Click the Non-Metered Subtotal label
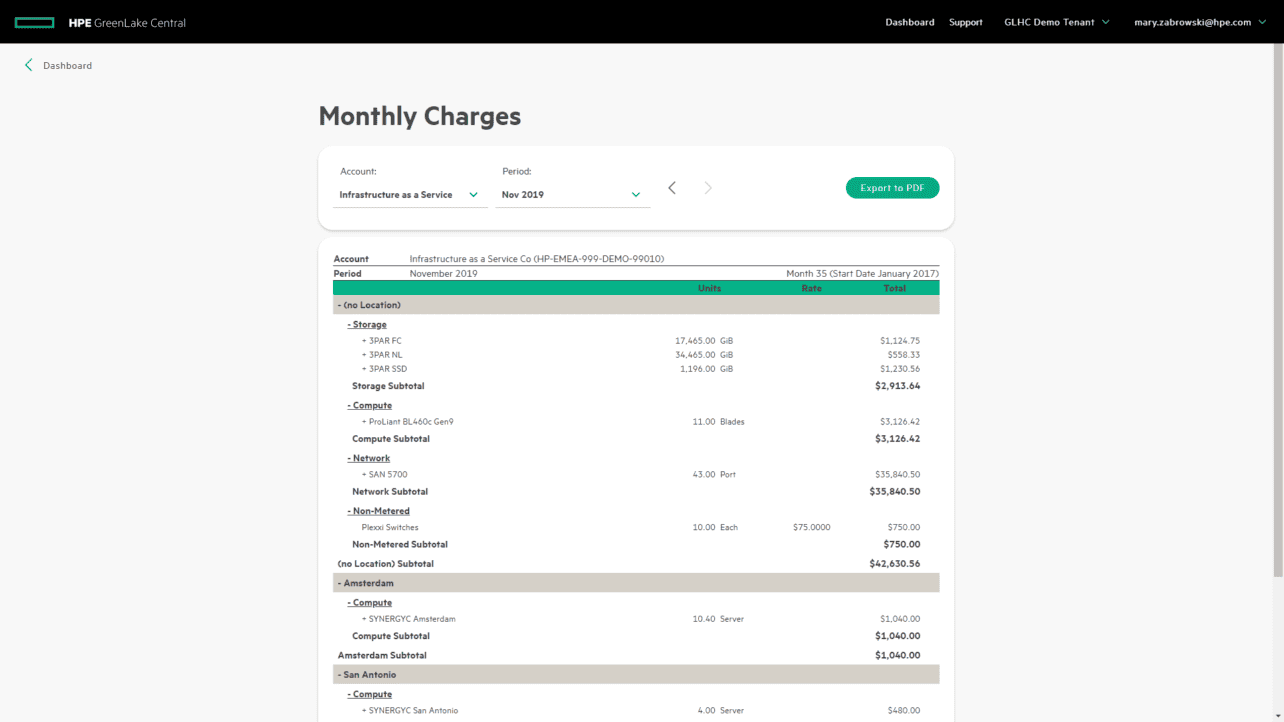This screenshot has width=1284, height=722. pyautogui.click(x=400, y=545)
